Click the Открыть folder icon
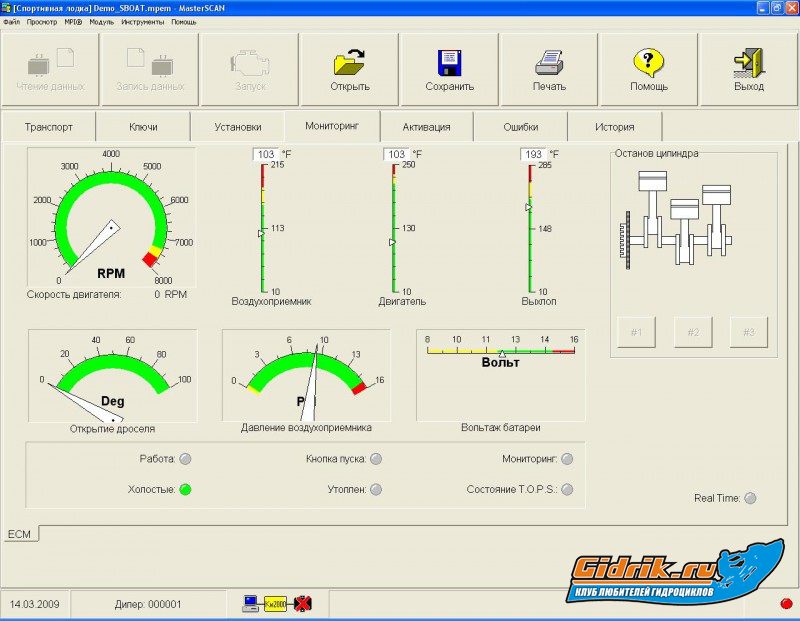This screenshot has width=800, height=621. (x=349, y=62)
